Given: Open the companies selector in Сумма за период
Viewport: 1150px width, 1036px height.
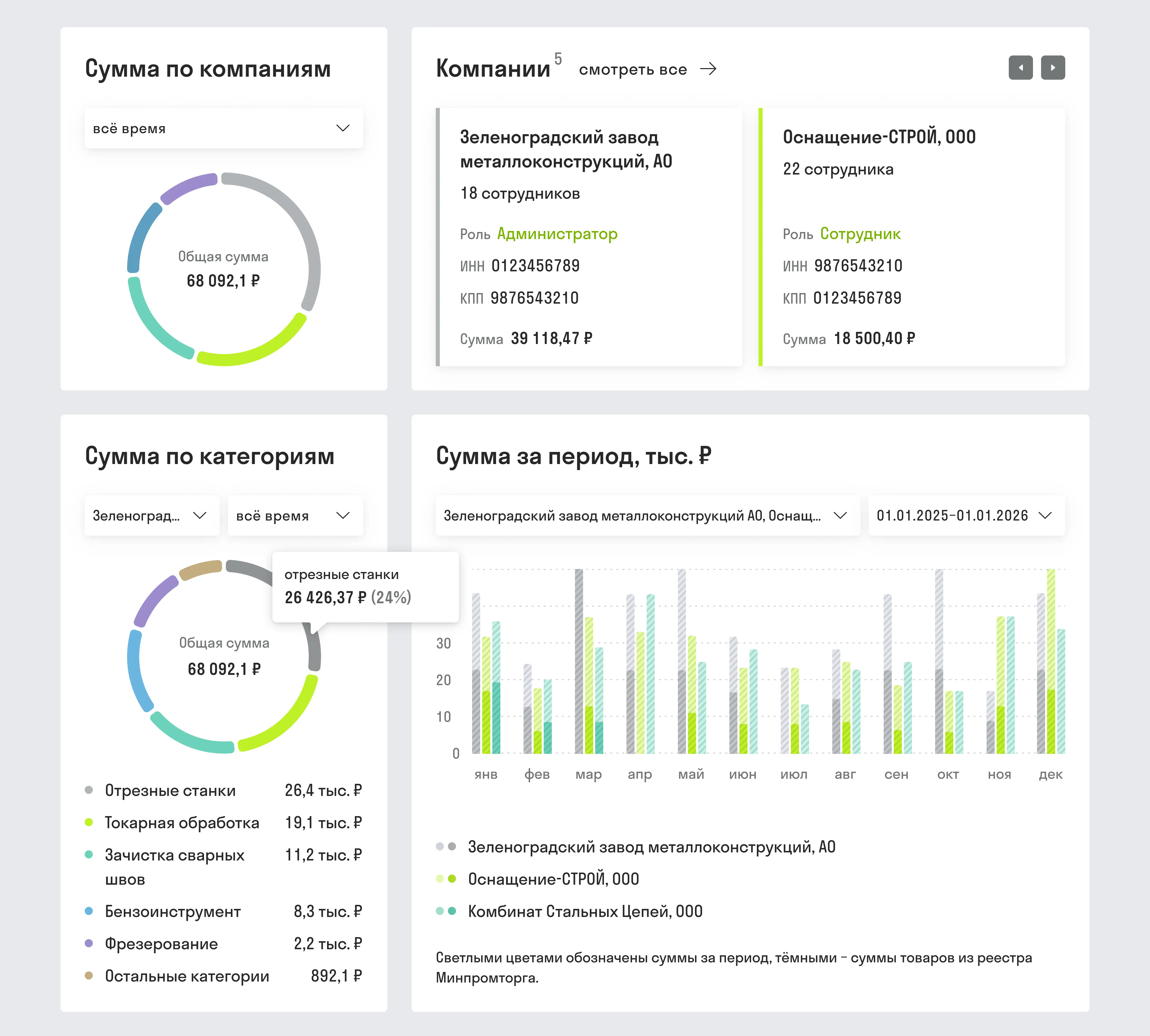Looking at the screenshot, I should point(647,515).
